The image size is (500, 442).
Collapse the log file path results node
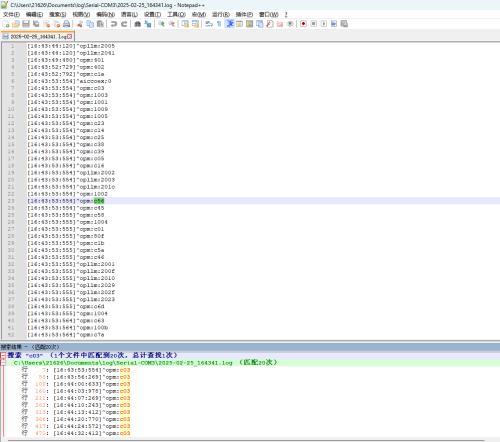pos(3,363)
